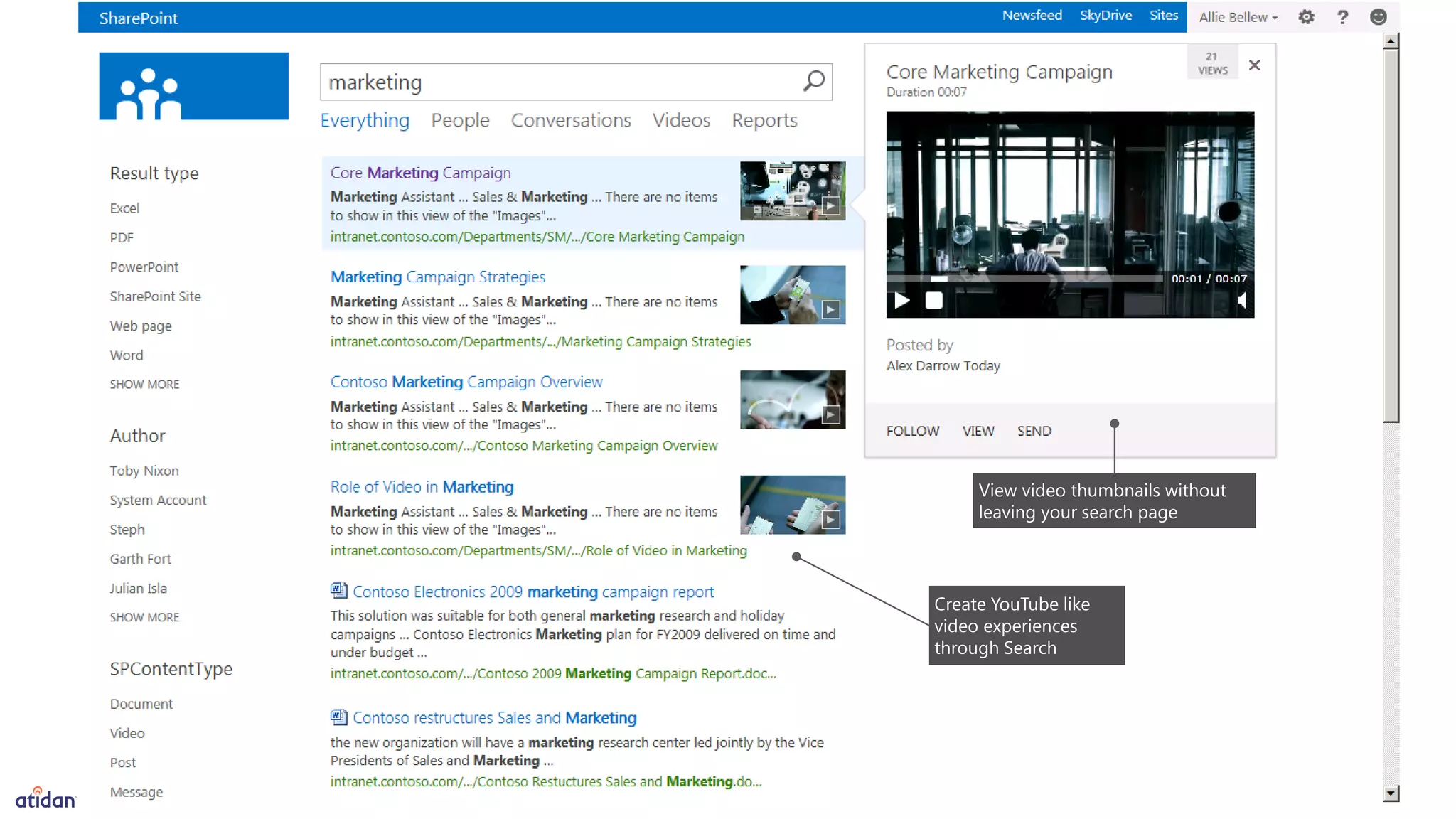The height and width of the screenshot is (819, 1456).
Task: Click the FOLLOW button in preview
Action: tap(912, 431)
